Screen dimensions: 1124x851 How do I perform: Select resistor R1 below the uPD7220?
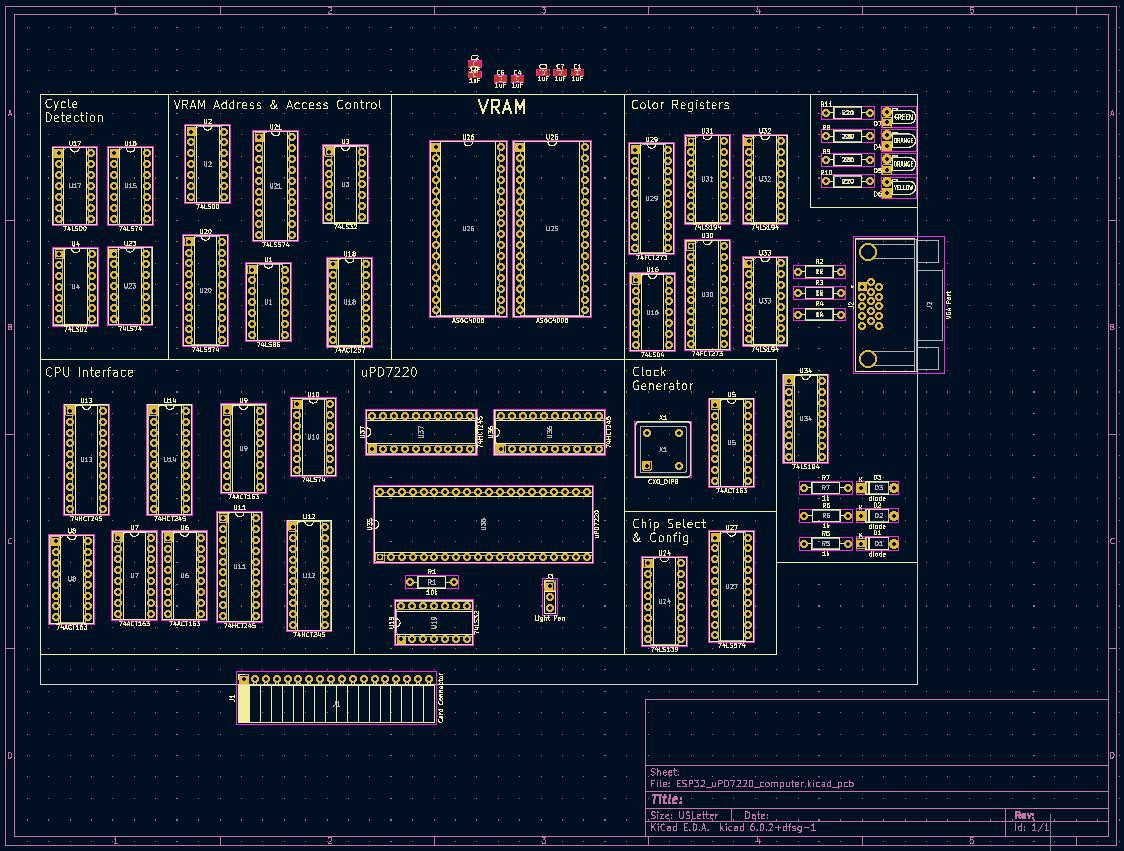coord(432,581)
